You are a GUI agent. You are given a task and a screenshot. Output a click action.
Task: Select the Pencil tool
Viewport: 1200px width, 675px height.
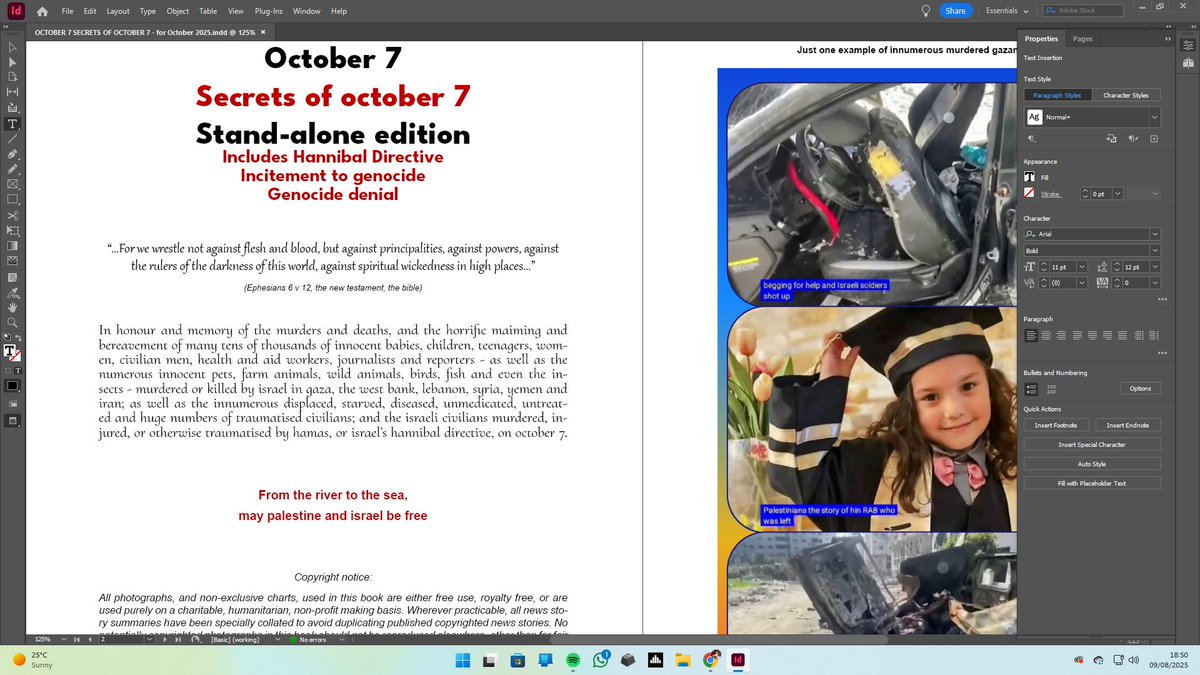pyautogui.click(x=12, y=169)
